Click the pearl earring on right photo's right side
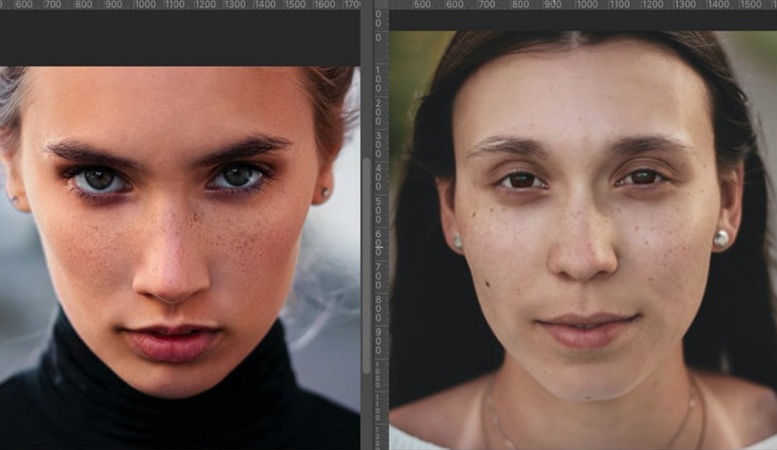 click(x=721, y=238)
